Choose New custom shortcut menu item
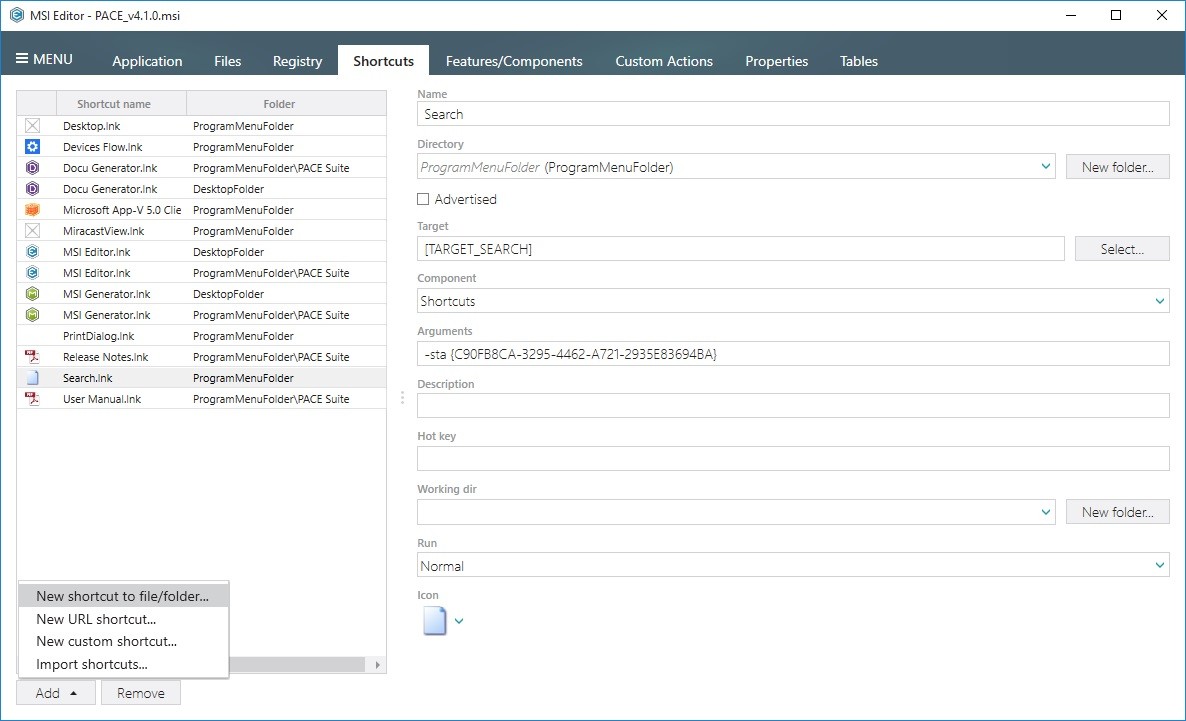1186x721 pixels. 123,641
